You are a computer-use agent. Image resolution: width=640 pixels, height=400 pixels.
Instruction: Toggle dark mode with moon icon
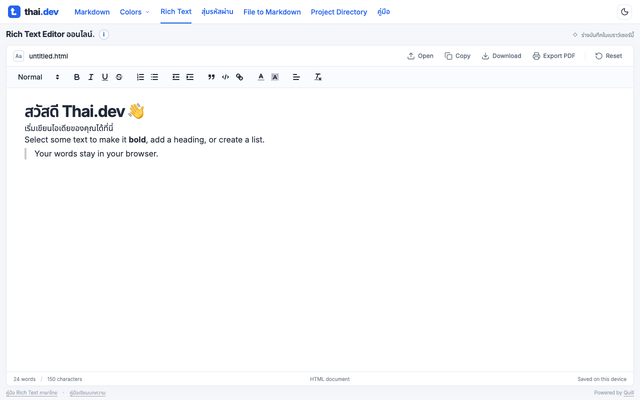click(624, 12)
